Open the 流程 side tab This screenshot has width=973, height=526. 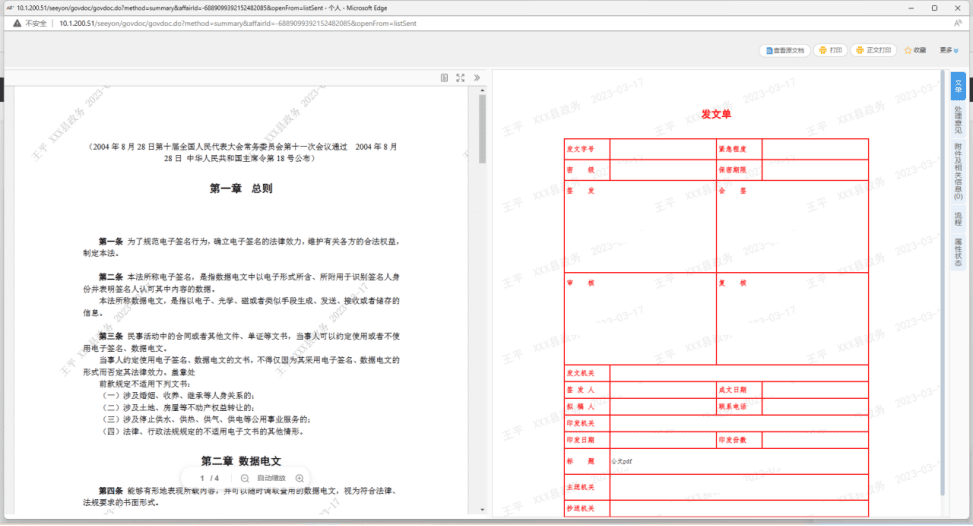click(958, 218)
